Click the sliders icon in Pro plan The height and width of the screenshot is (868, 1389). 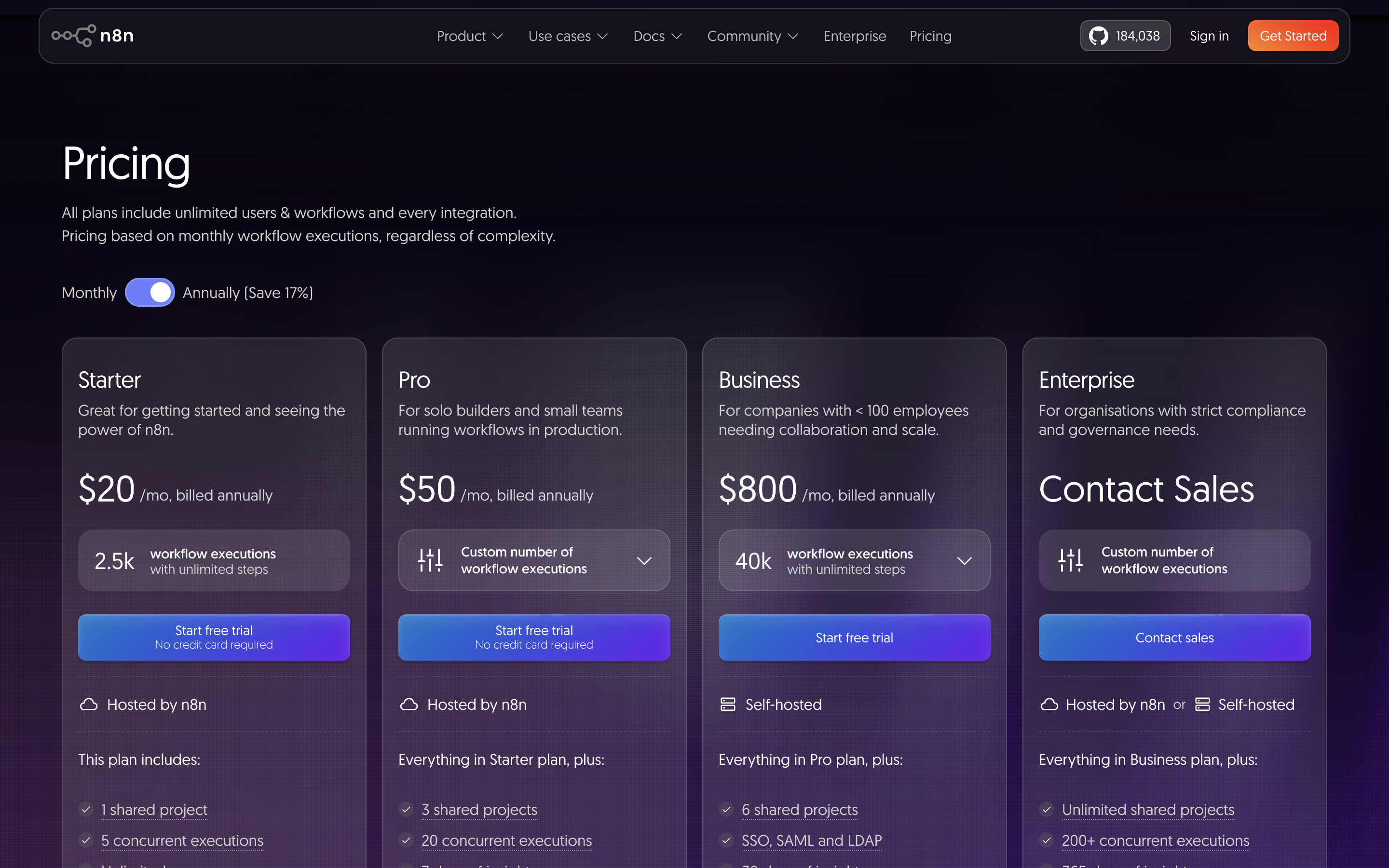click(x=430, y=560)
